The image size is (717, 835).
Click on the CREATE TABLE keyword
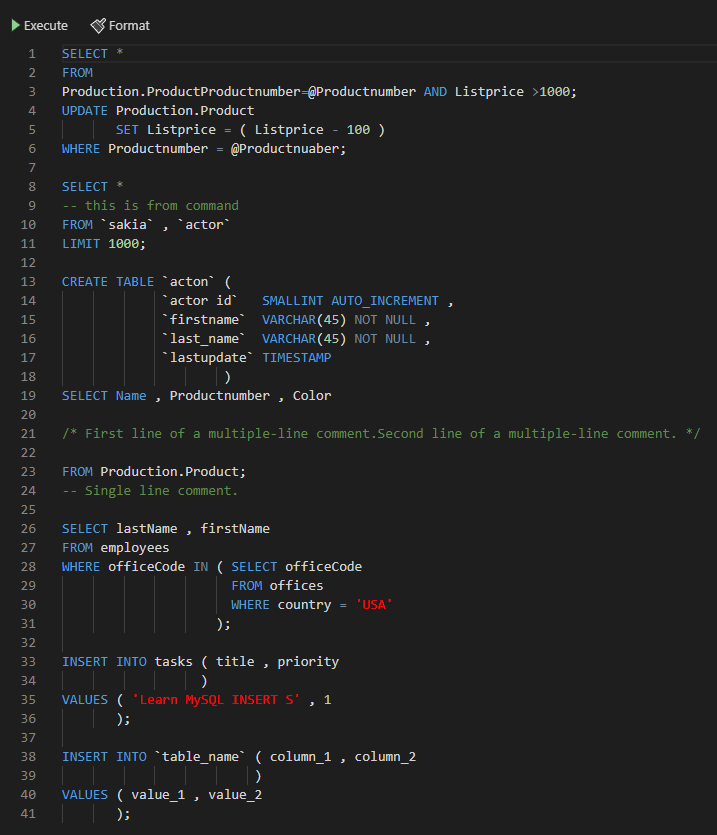pyautogui.click(x=108, y=282)
